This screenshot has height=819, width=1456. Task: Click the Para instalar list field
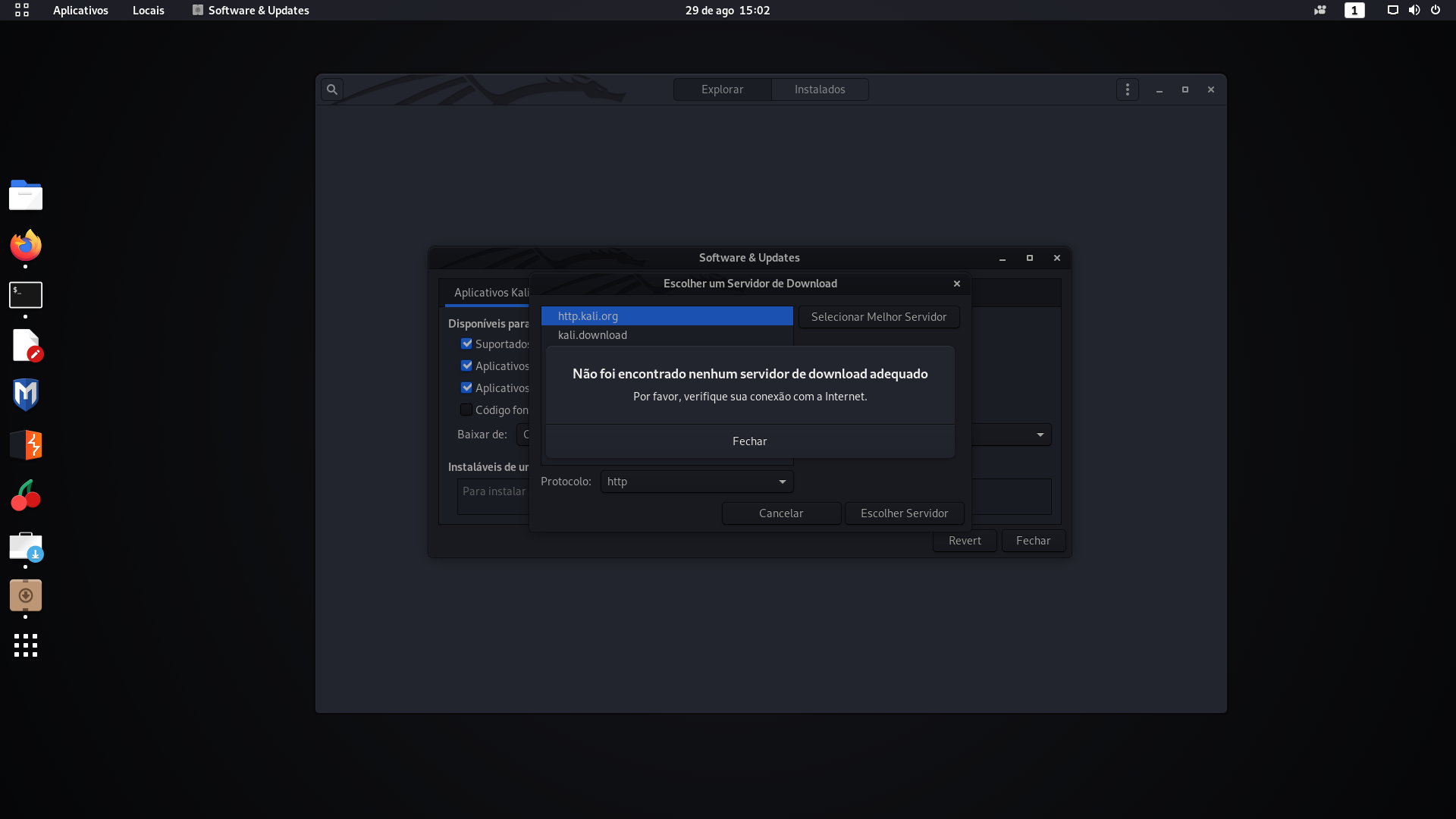tap(493, 497)
